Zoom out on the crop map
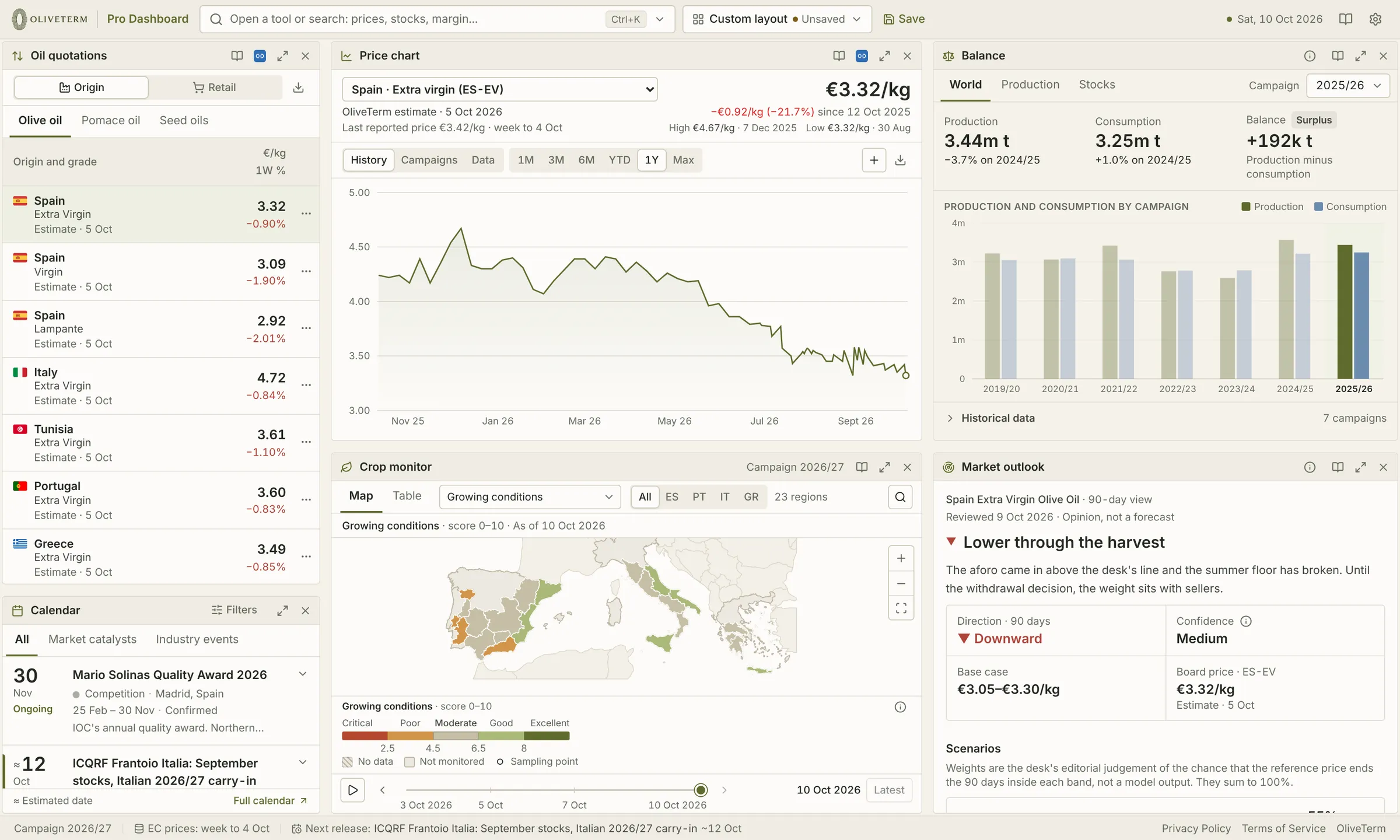 (x=901, y=583)
